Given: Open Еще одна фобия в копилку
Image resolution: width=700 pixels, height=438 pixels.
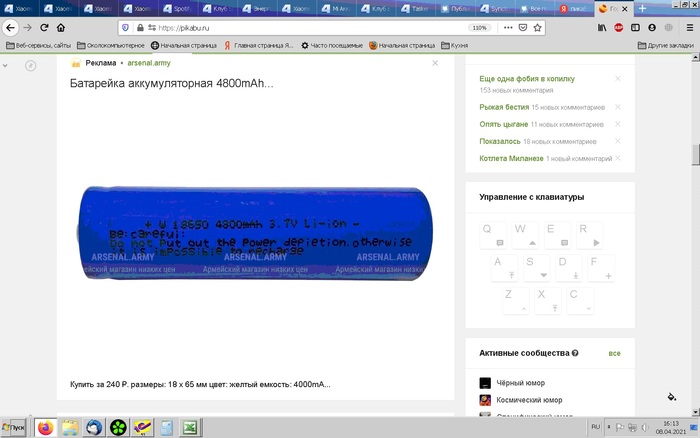Looking at the screenshot, I should 527,79.
